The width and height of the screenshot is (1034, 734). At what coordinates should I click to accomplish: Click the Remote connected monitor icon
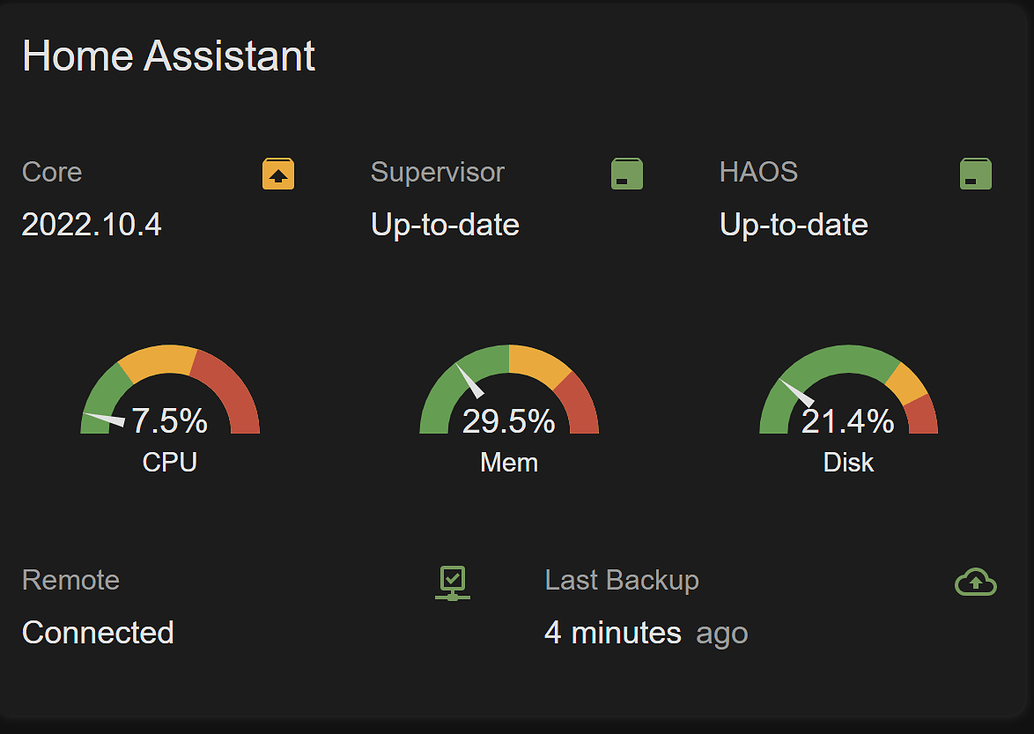452,581
